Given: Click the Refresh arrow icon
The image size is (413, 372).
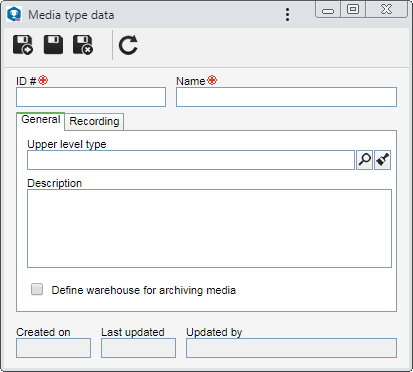Looking at the screenshot, I should 128,45.
